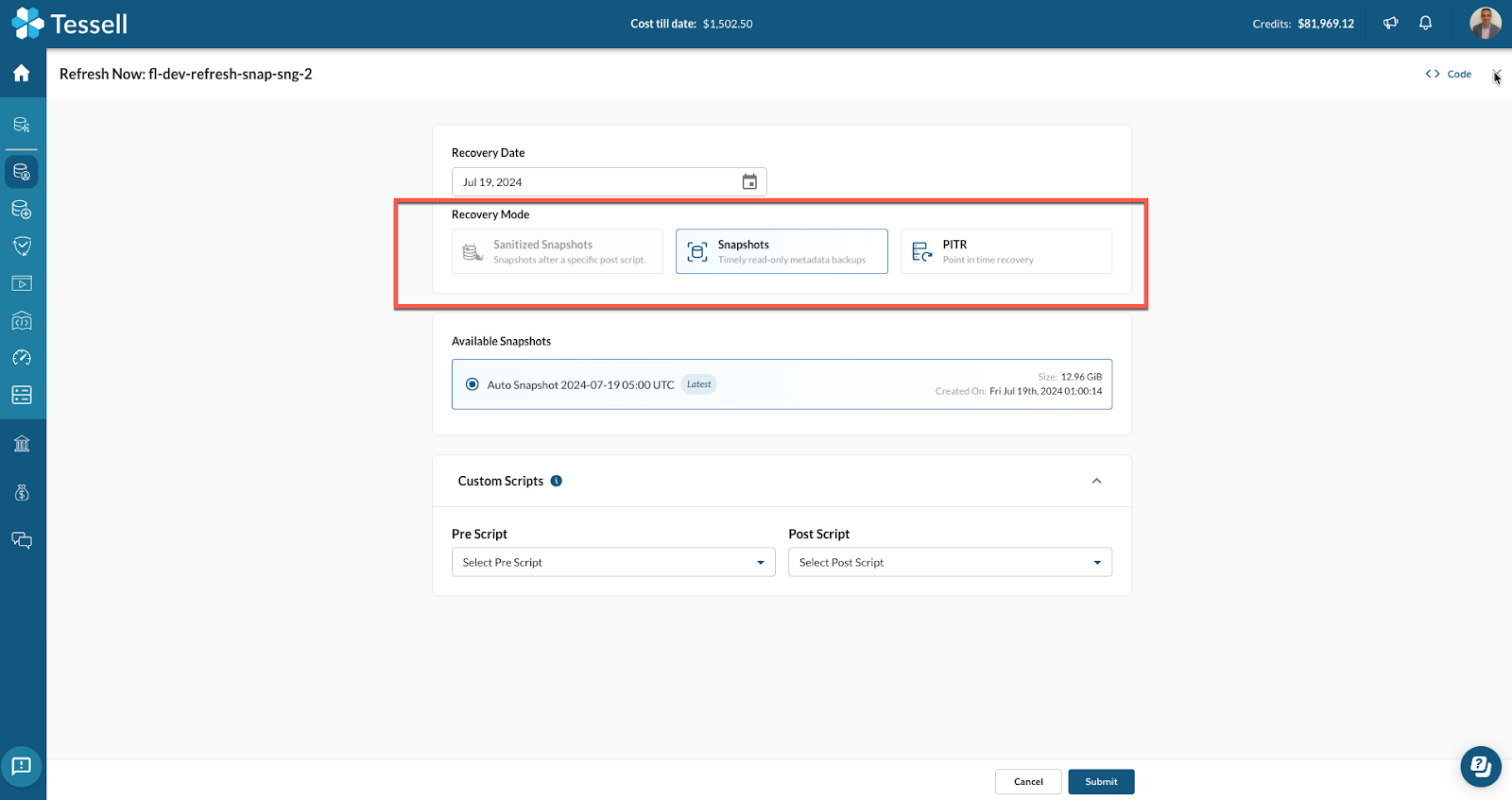Open the highlighted database settings sidebar icon

pyautogui.click(x=22, y=172)
